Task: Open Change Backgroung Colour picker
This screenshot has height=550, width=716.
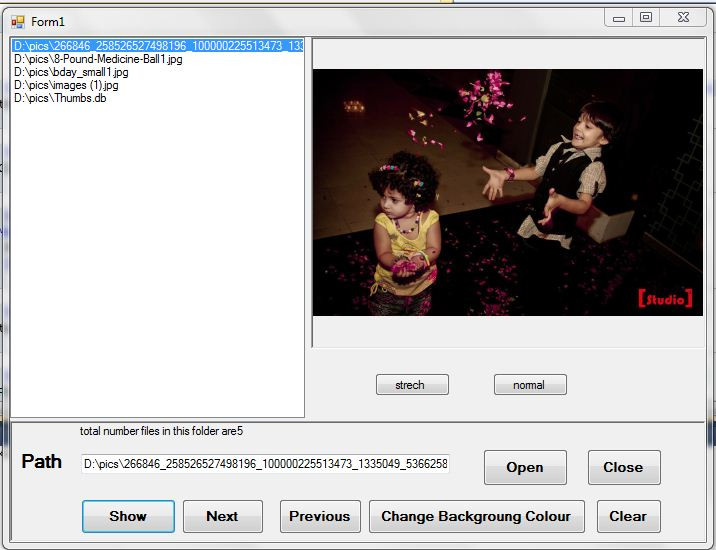Action: (x=476, y=516)
